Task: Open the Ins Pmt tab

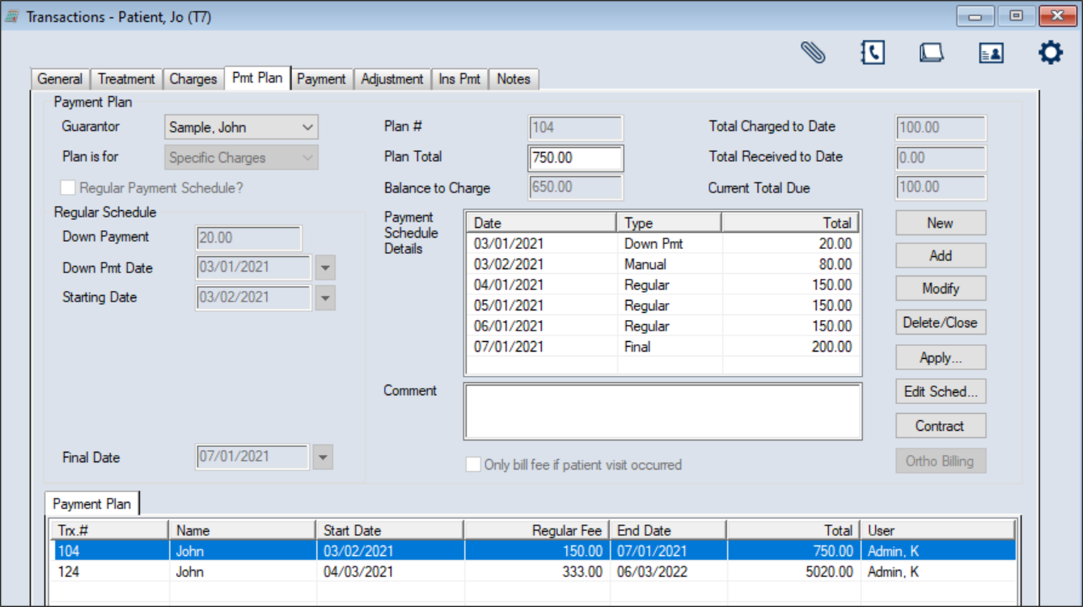Action: [x=459, y=79]
